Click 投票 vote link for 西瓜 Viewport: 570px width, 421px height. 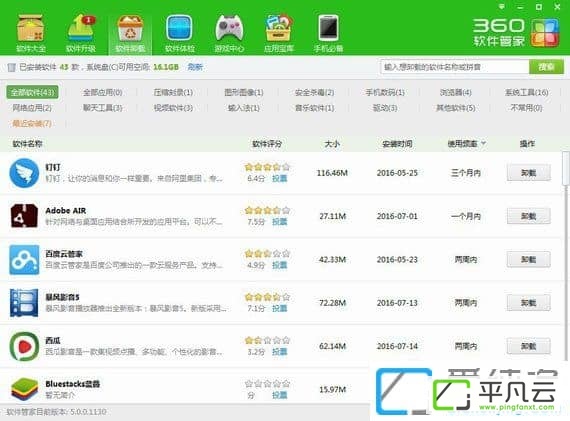coord(280,352)
